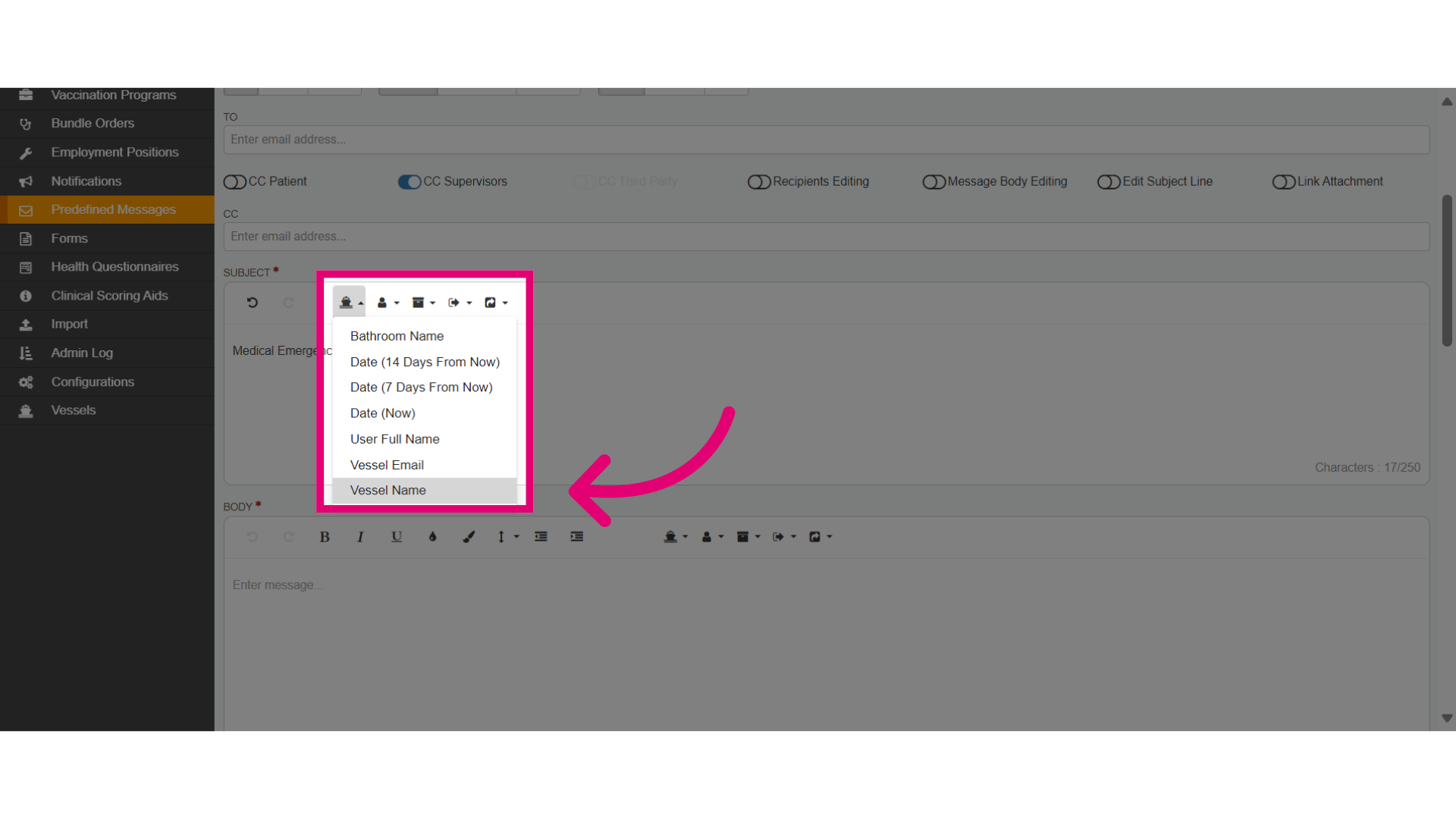The image size is (1456, 819).
Task: Undo in the body editor toolbar
Action: coord(253,537)
